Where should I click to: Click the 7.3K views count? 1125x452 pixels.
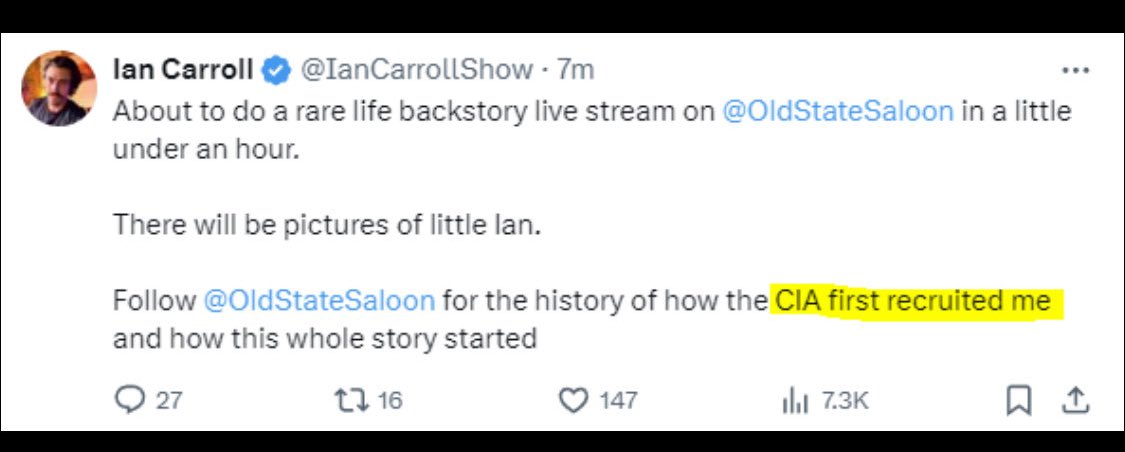845,401
